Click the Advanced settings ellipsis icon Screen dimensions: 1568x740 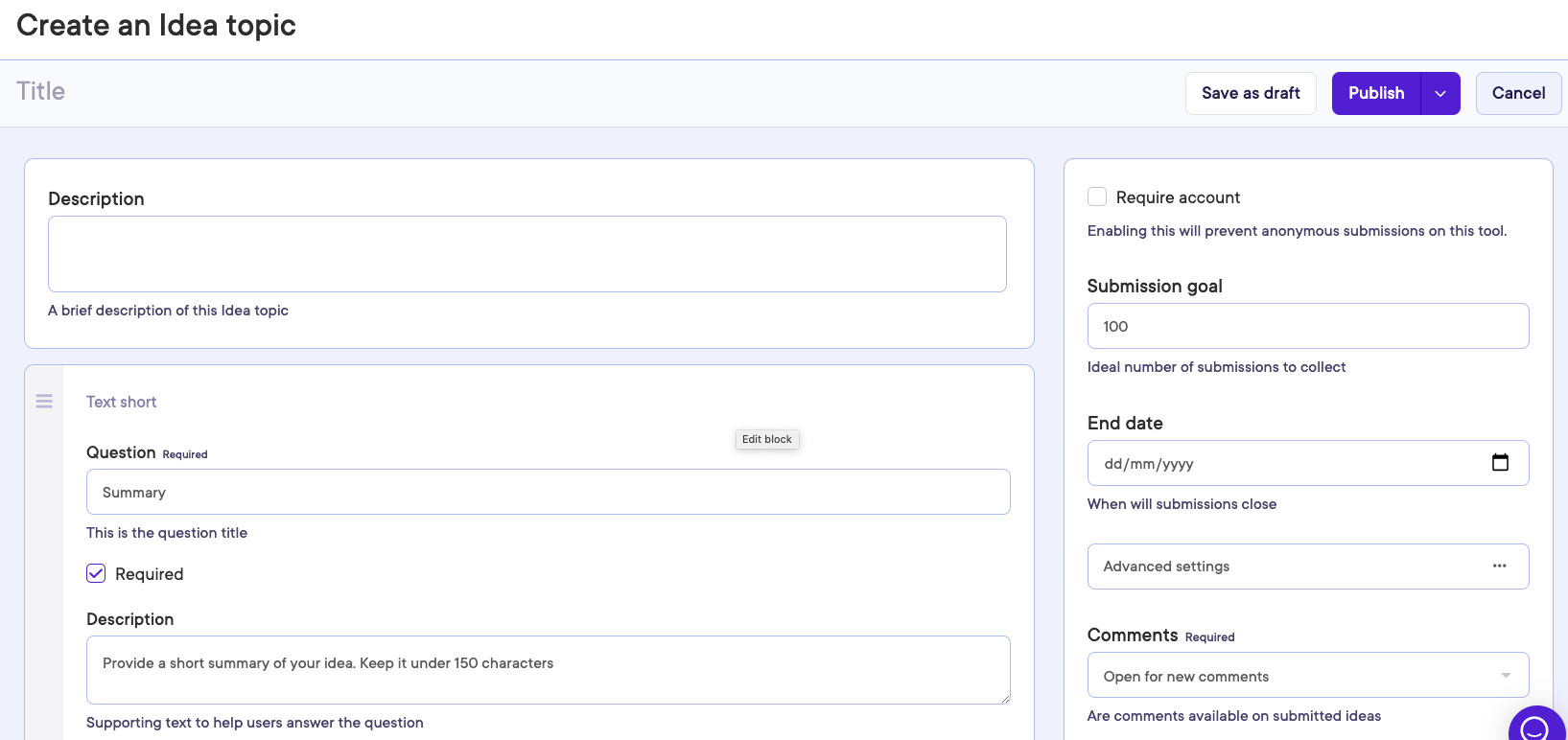pyautogui.click(x=1499, y=567)
